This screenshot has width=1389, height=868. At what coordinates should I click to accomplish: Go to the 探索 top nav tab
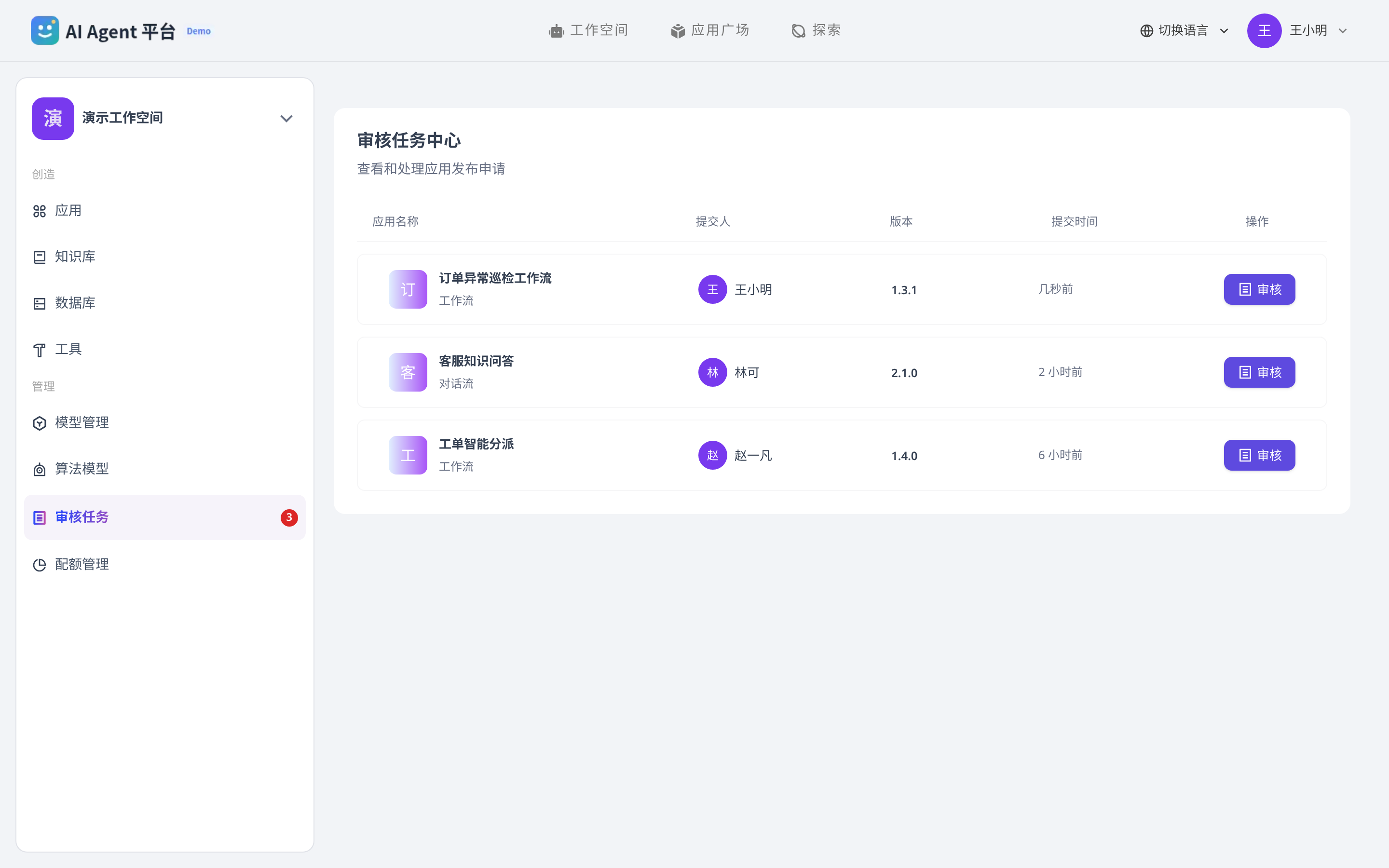816,30
